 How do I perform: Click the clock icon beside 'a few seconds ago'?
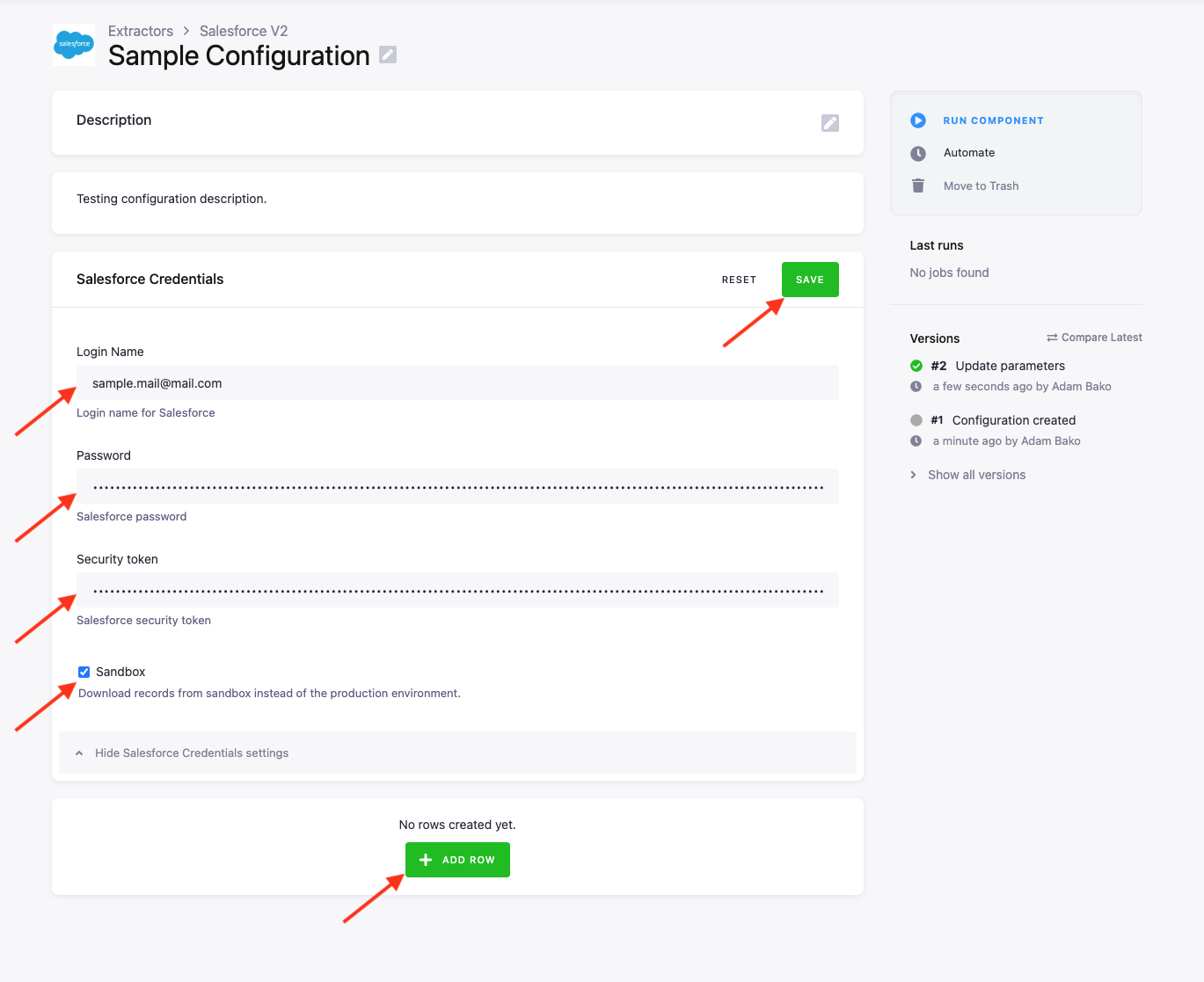pyautogui.click(x=916, y=387)
